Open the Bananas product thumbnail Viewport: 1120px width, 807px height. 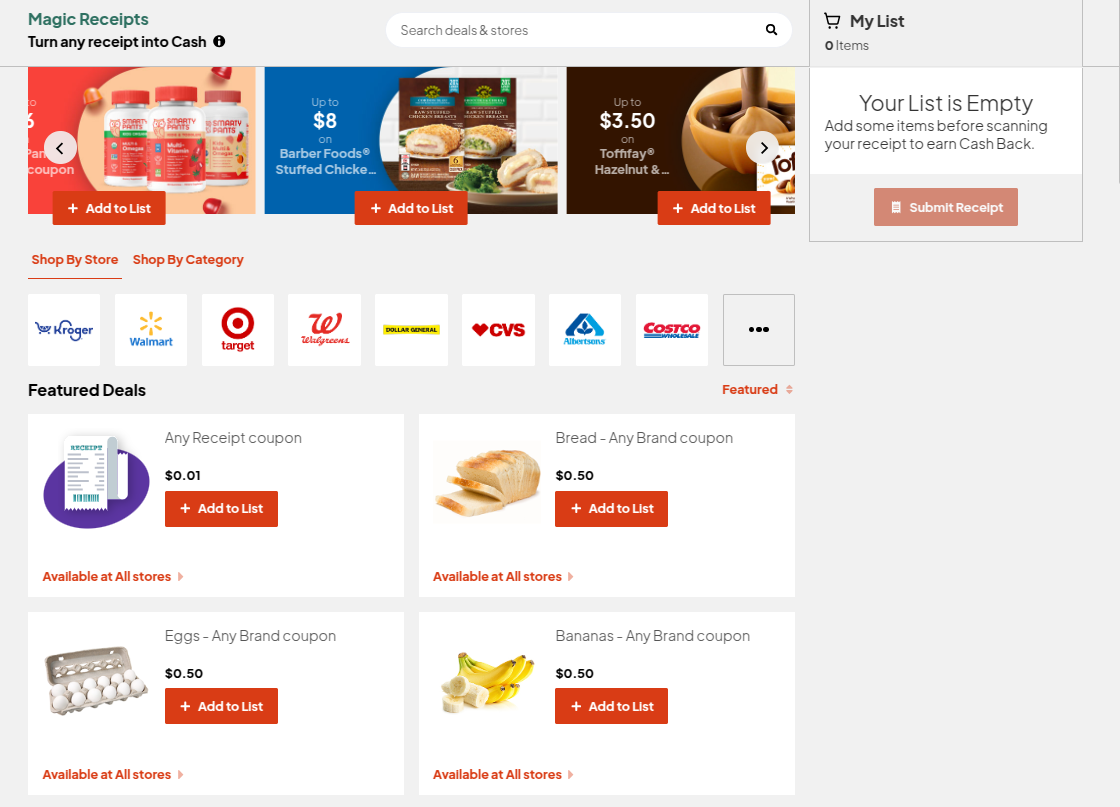click(x=487, y=682)
